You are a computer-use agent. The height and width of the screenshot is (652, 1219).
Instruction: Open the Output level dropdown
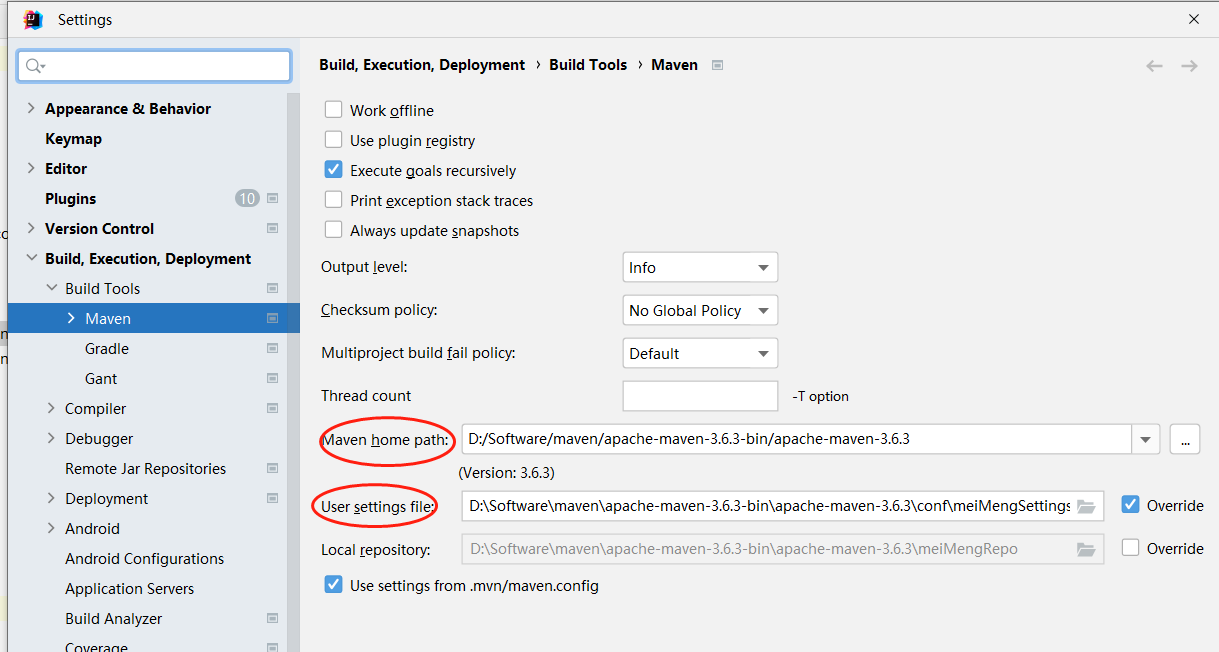point(700,267)
